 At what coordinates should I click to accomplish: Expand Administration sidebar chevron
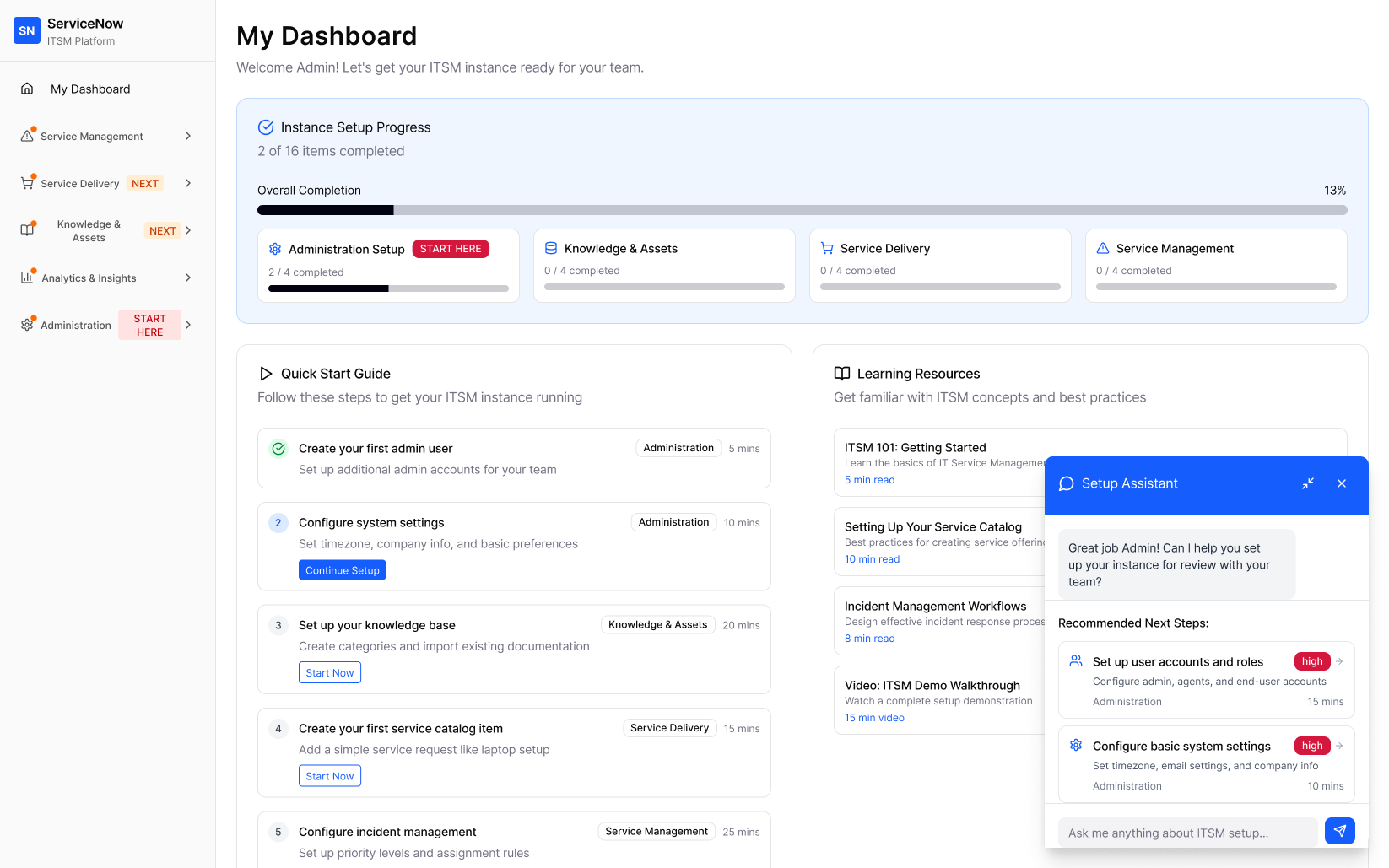tap(188, 325)
